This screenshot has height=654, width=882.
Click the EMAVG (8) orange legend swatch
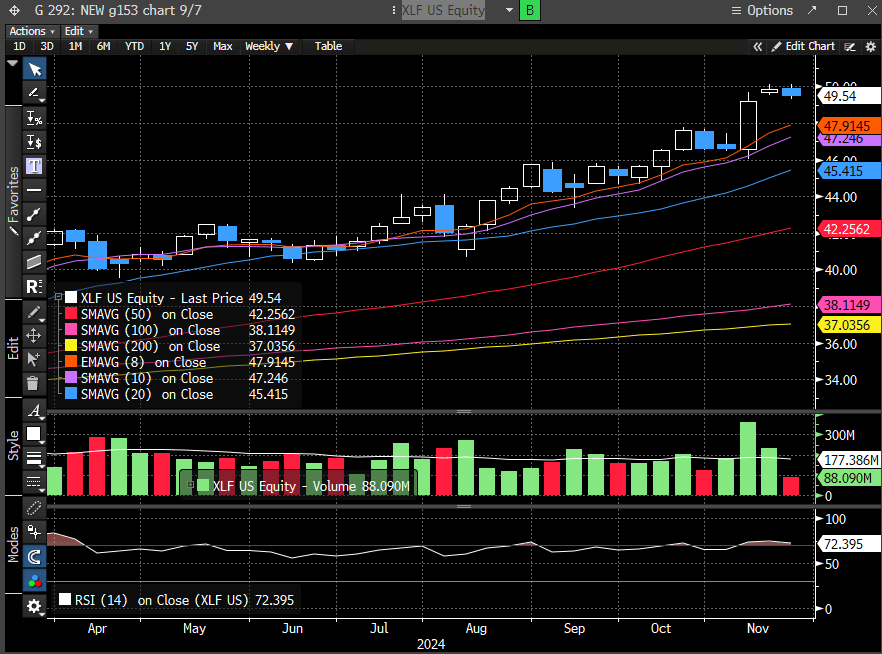[71, 362]
